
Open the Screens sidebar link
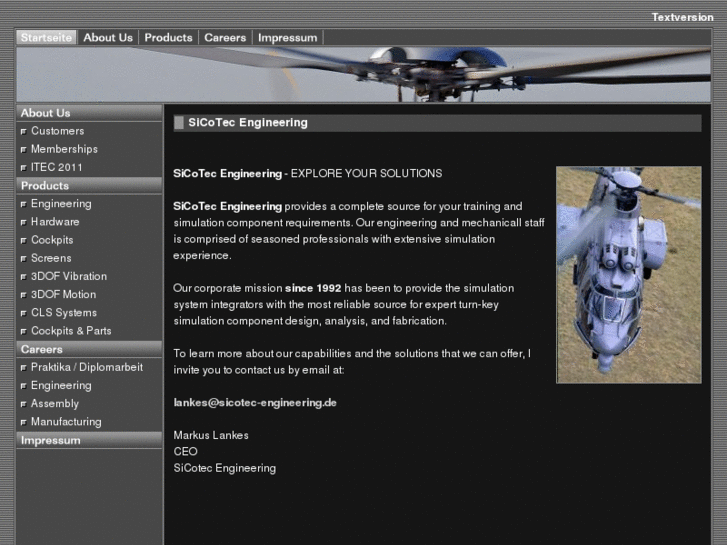click(51, 258)
